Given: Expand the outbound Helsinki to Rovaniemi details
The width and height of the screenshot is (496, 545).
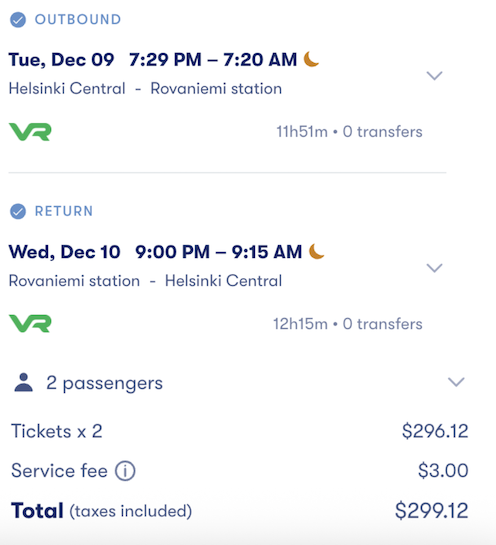Looking at the screenshot, I should (434, 75).
